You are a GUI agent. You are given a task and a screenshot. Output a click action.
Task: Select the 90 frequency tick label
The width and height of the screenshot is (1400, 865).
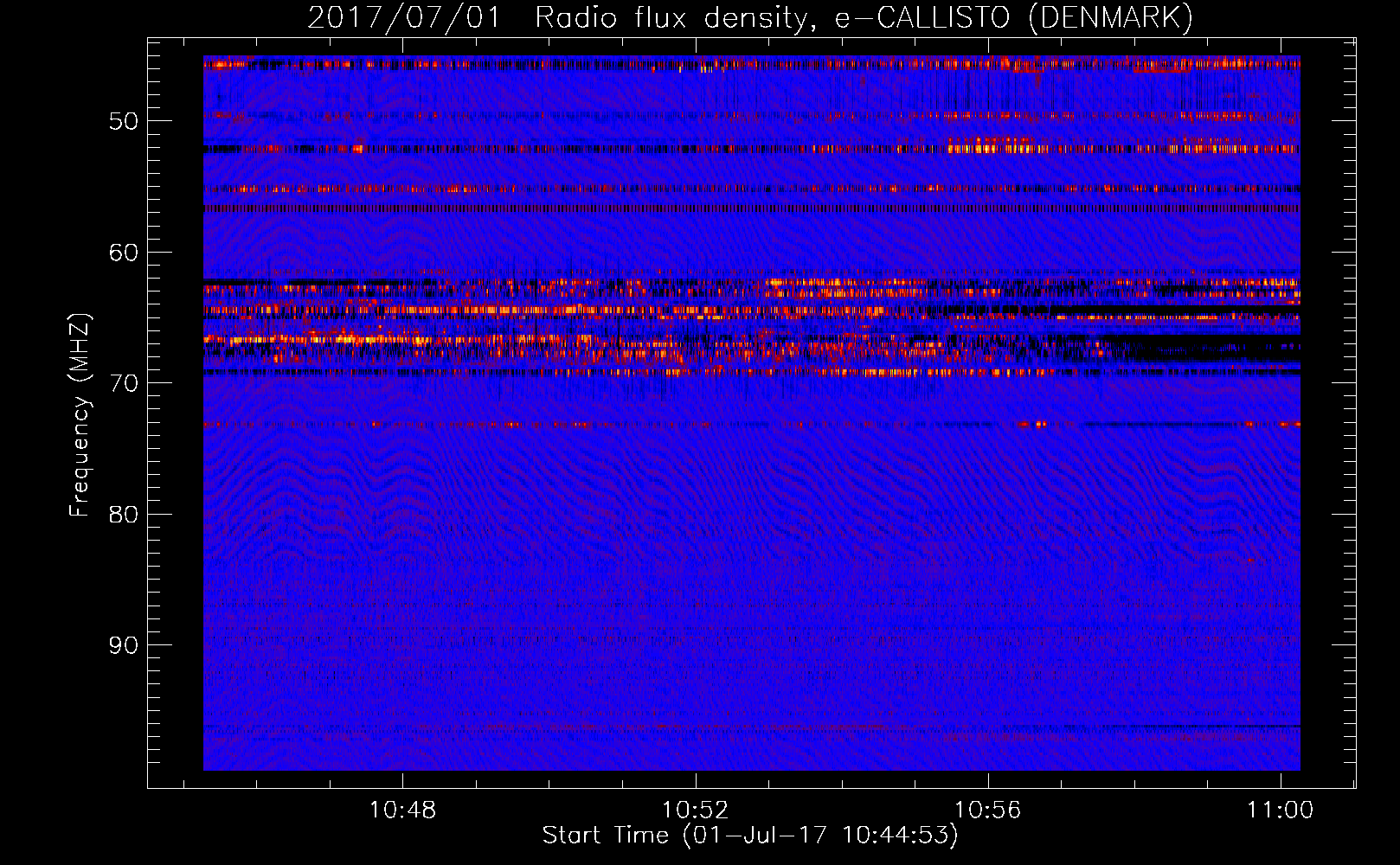(x=124, y=645)
